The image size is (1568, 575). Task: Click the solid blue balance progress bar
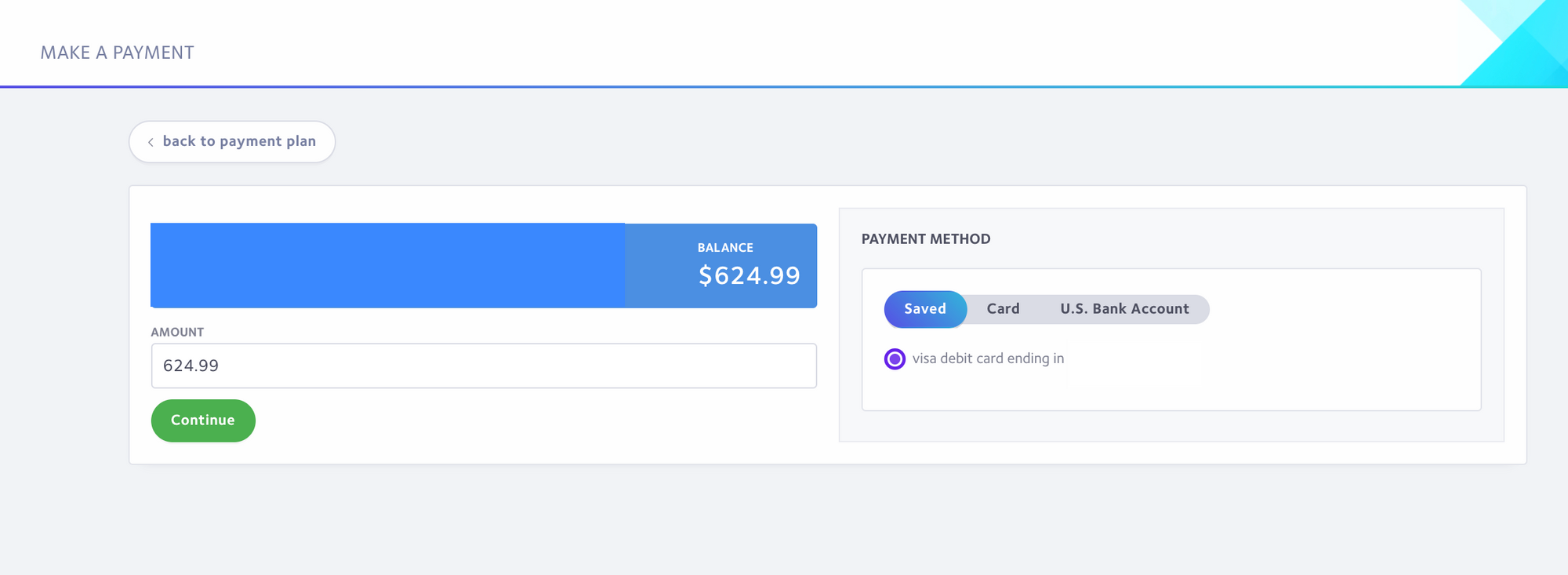[x=388, y=265]
